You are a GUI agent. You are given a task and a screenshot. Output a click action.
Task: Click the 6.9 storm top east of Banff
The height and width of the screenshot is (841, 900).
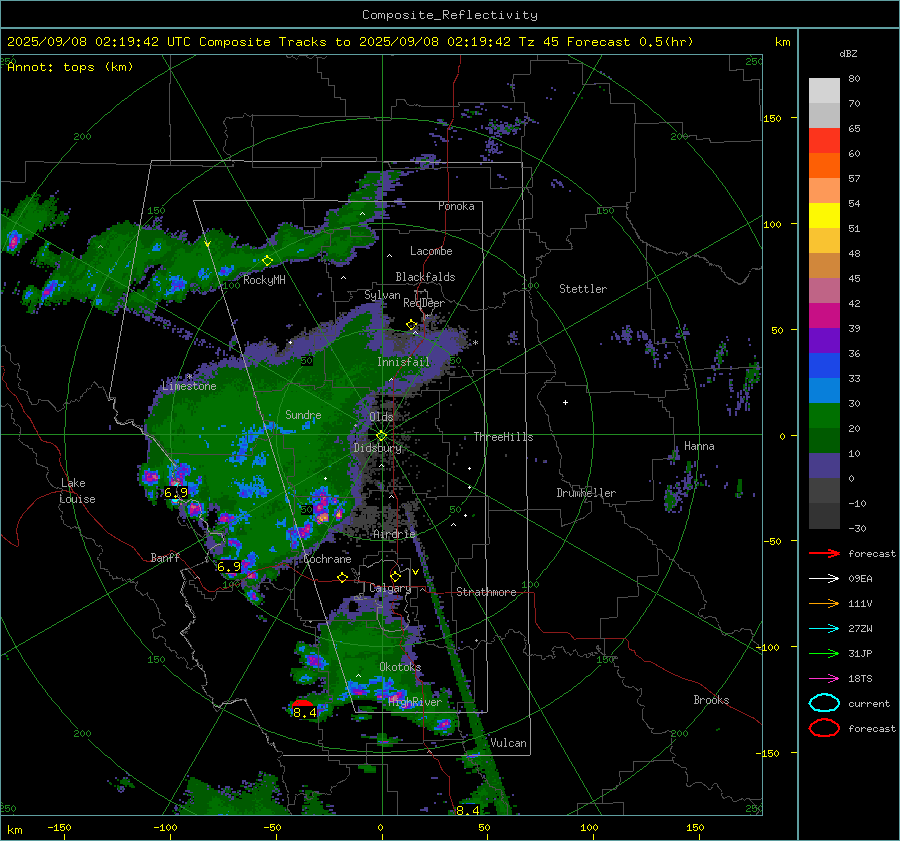[229, 567]
